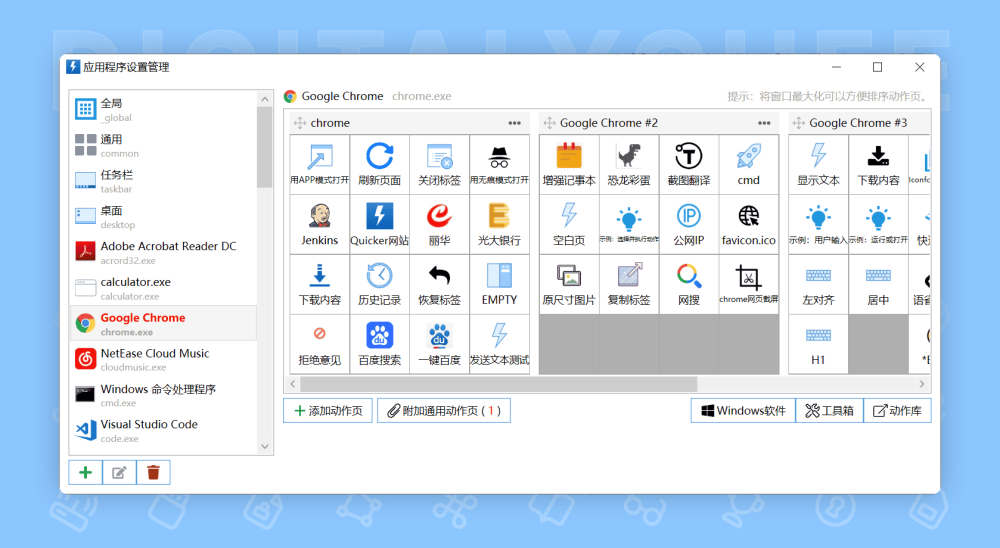Click the 居中 keyboard action
Image resolution: width=1000 pixels, height=548 pixels.
point(878,285)
